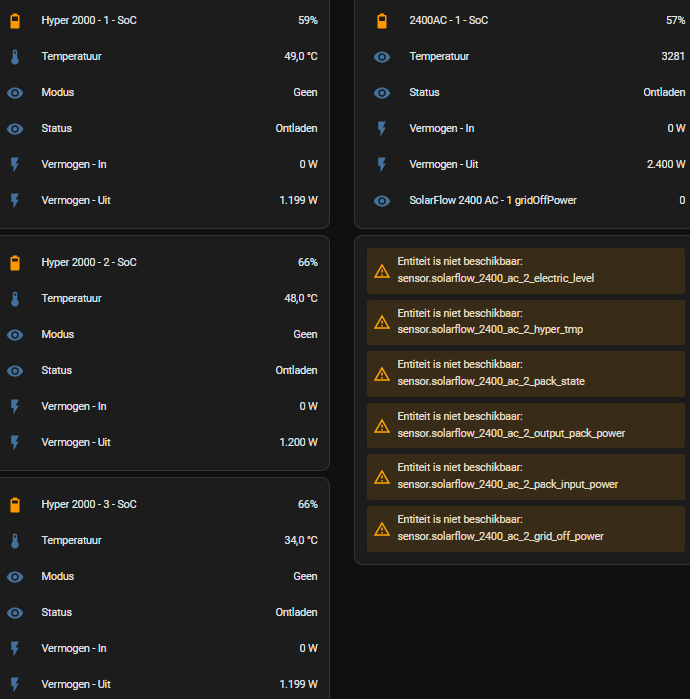Open 2400AC - 1 - SoC entity row
The image size is (690, 699).
[530, 21]
